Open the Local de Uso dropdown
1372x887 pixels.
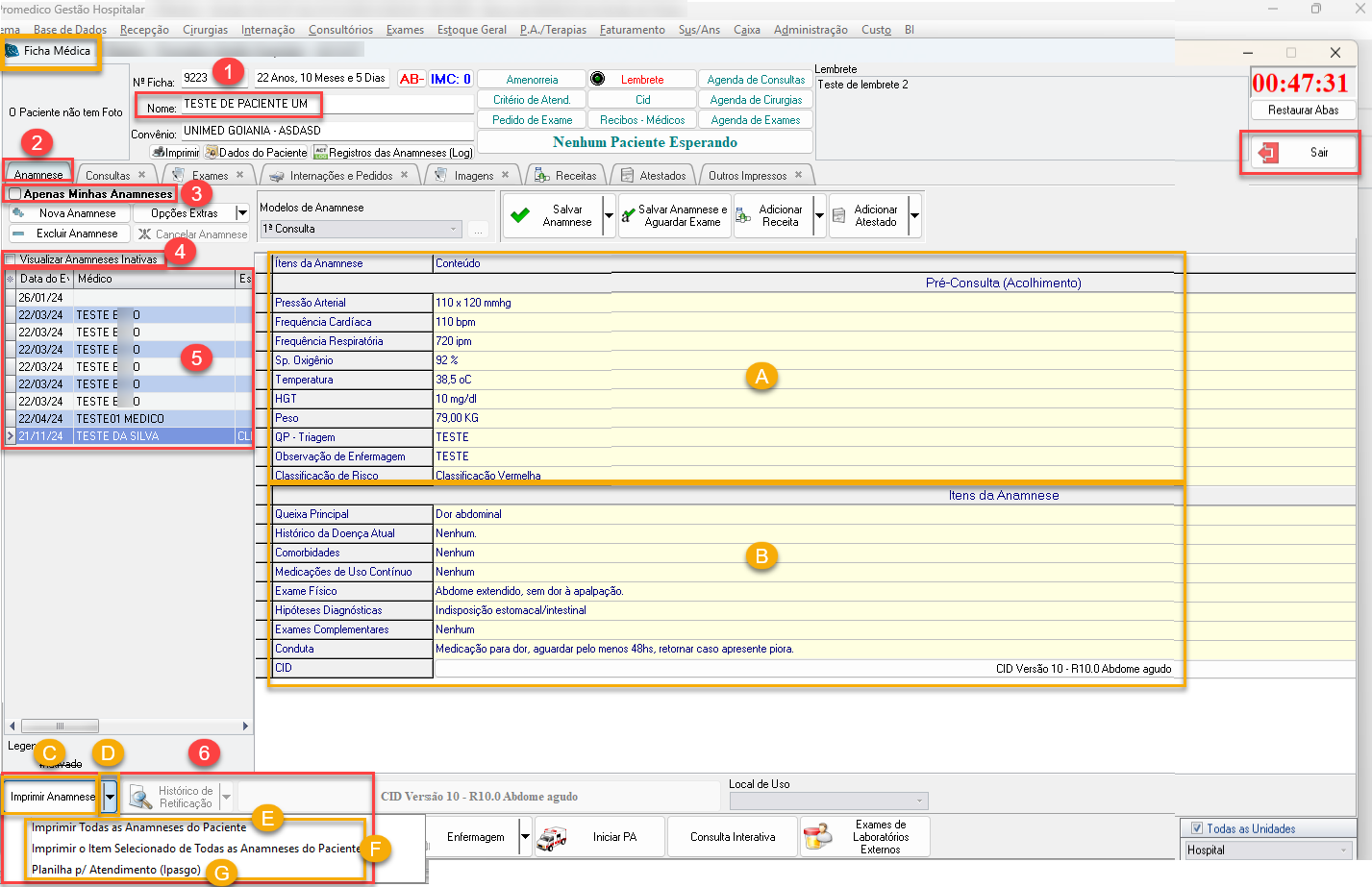point(828,801)
